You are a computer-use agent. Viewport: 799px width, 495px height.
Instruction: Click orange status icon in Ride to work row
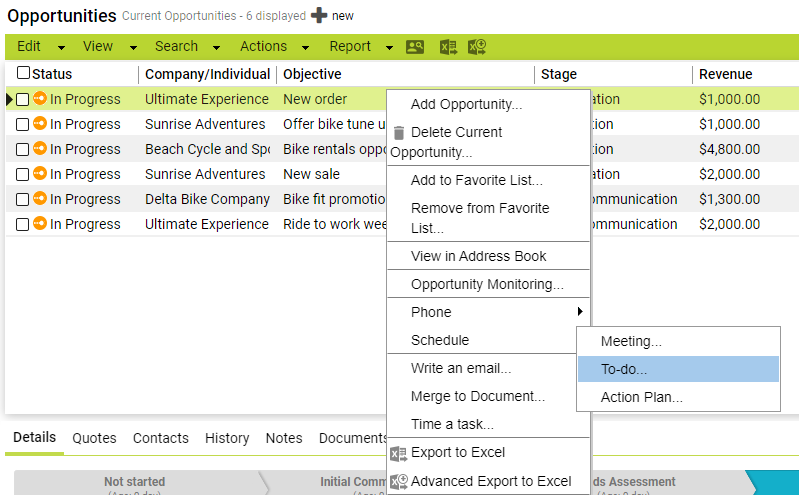40,223
